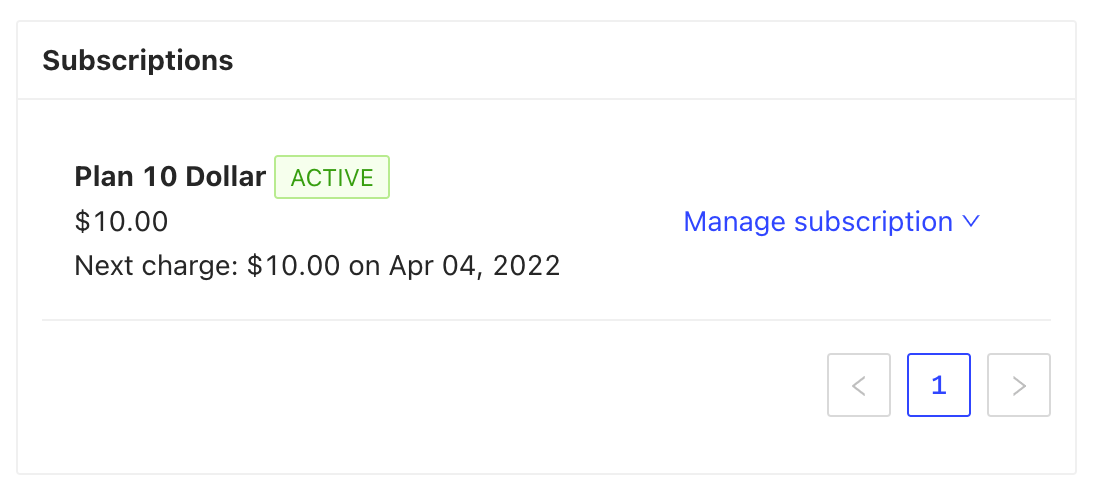Click the Plan 10 Dollar title
This screenshot has width=1096, height=492.
[x=170, y=177]
